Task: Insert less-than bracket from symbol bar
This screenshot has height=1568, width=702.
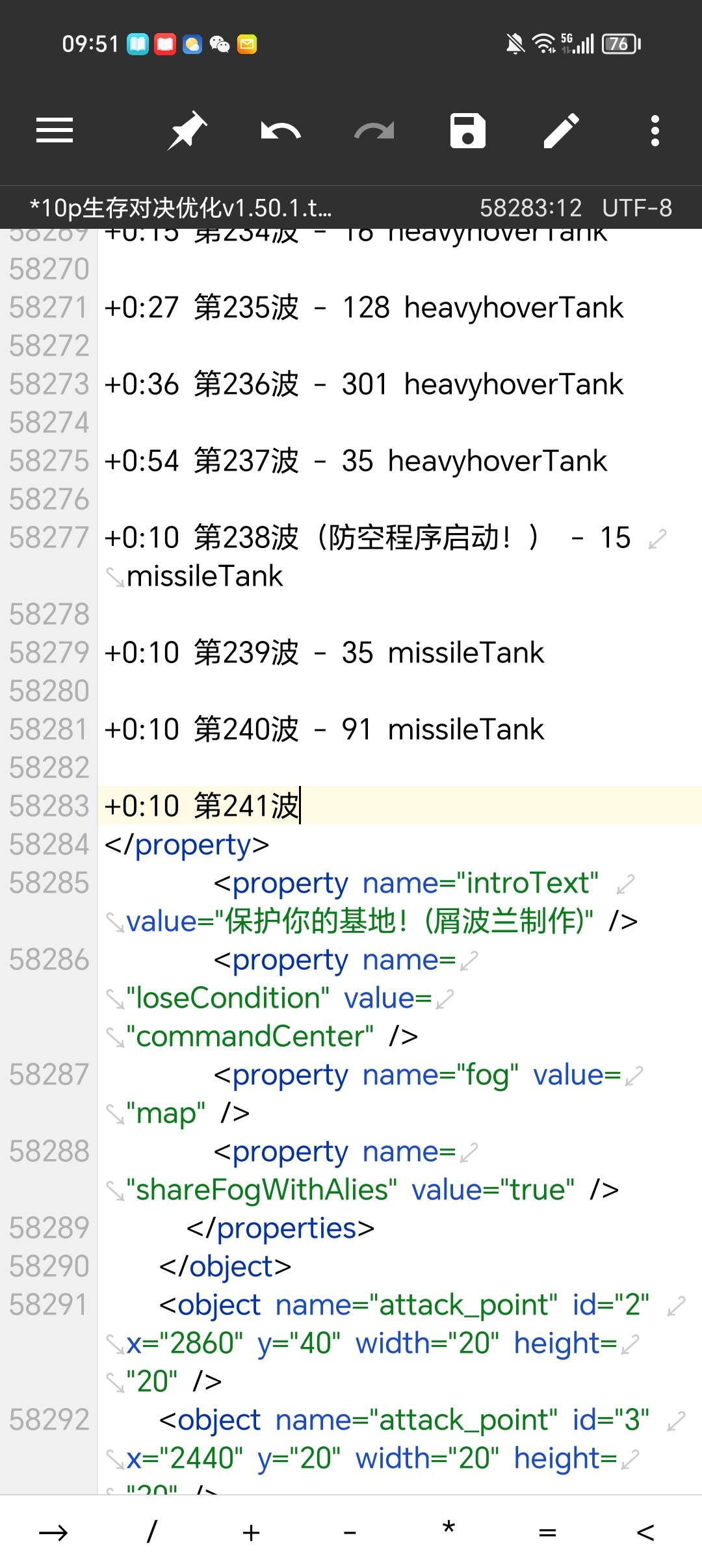Action: click(x=645, y=1533)
